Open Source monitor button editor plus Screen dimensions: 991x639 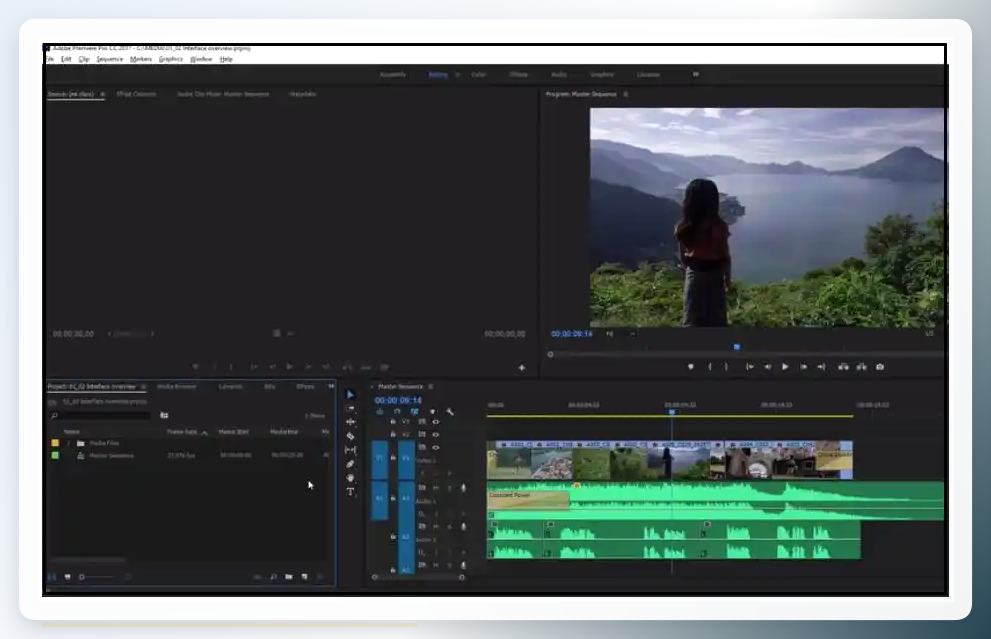click(521, 367)
